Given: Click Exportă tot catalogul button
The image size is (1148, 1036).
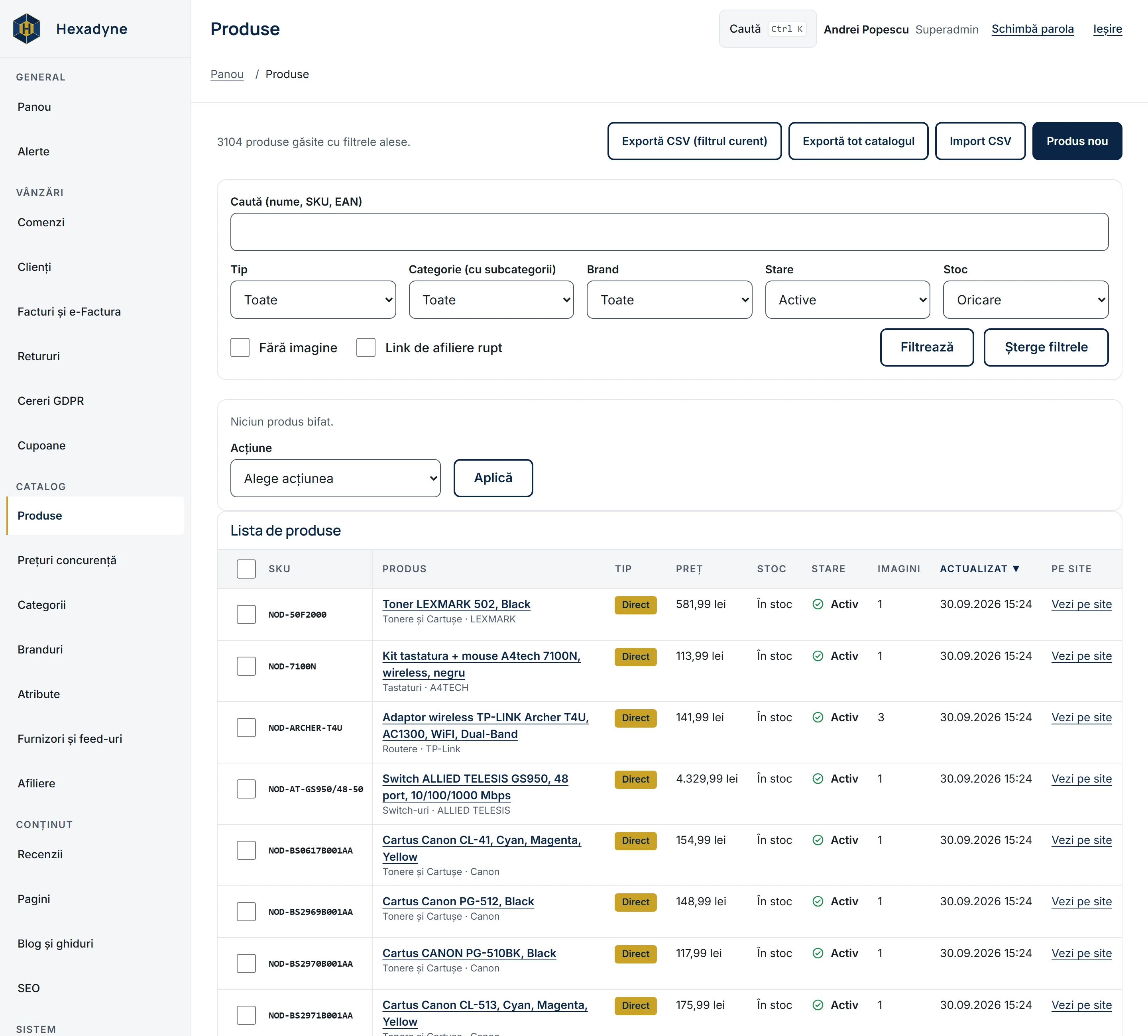Looking at the screenshot, I should [x=858, y=141].
